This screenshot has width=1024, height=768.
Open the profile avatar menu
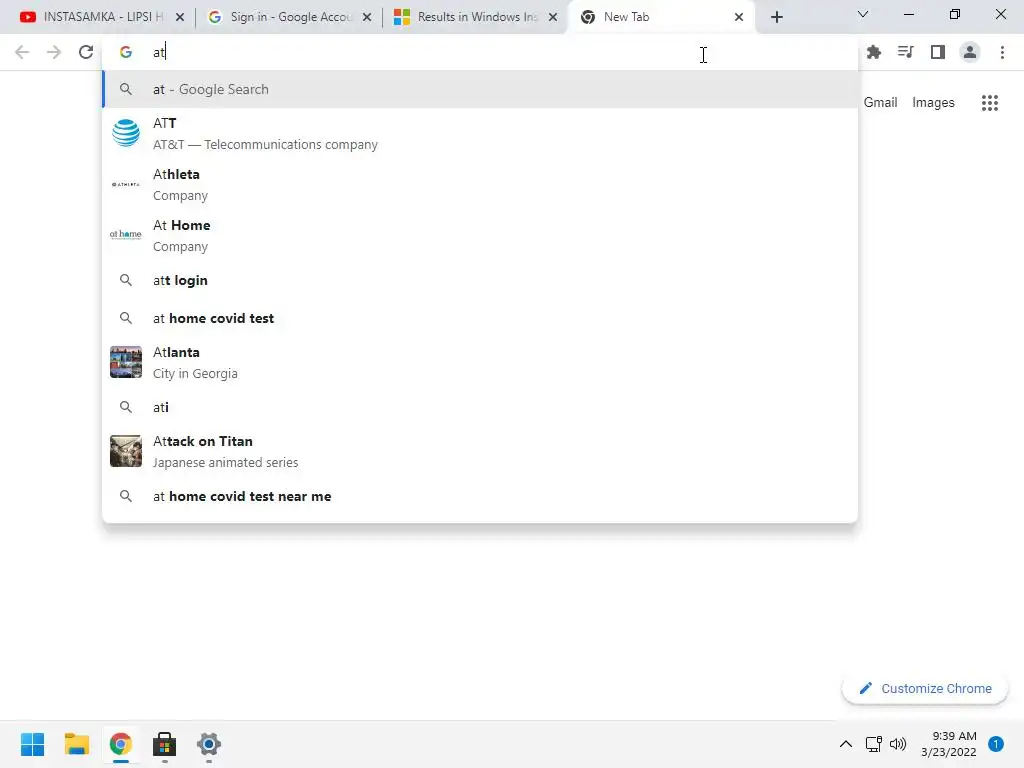pyautogui.click(x=970, y=52)
